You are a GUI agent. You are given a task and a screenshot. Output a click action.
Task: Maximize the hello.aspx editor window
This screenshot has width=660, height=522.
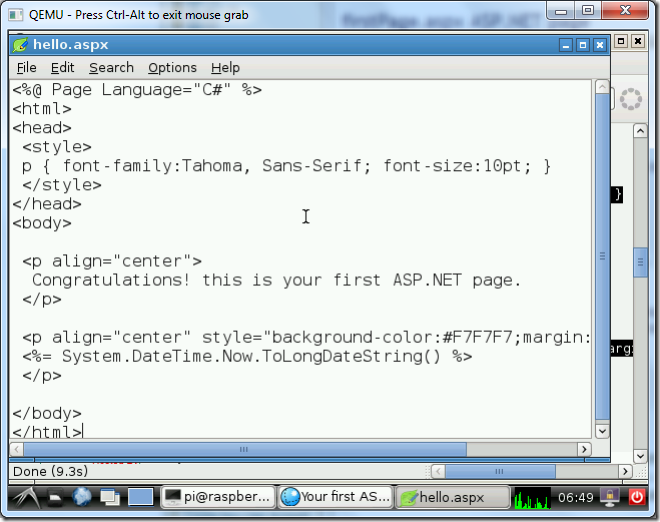point(583,45)
